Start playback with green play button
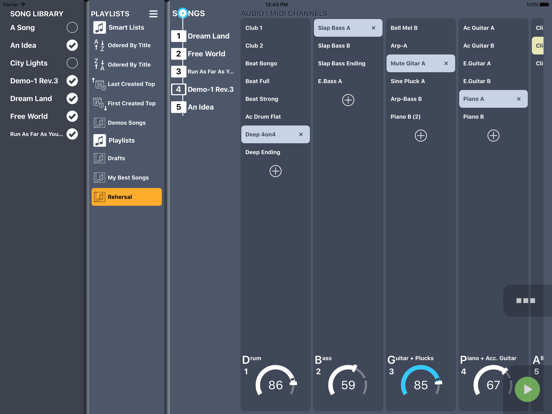 point(527,389)
